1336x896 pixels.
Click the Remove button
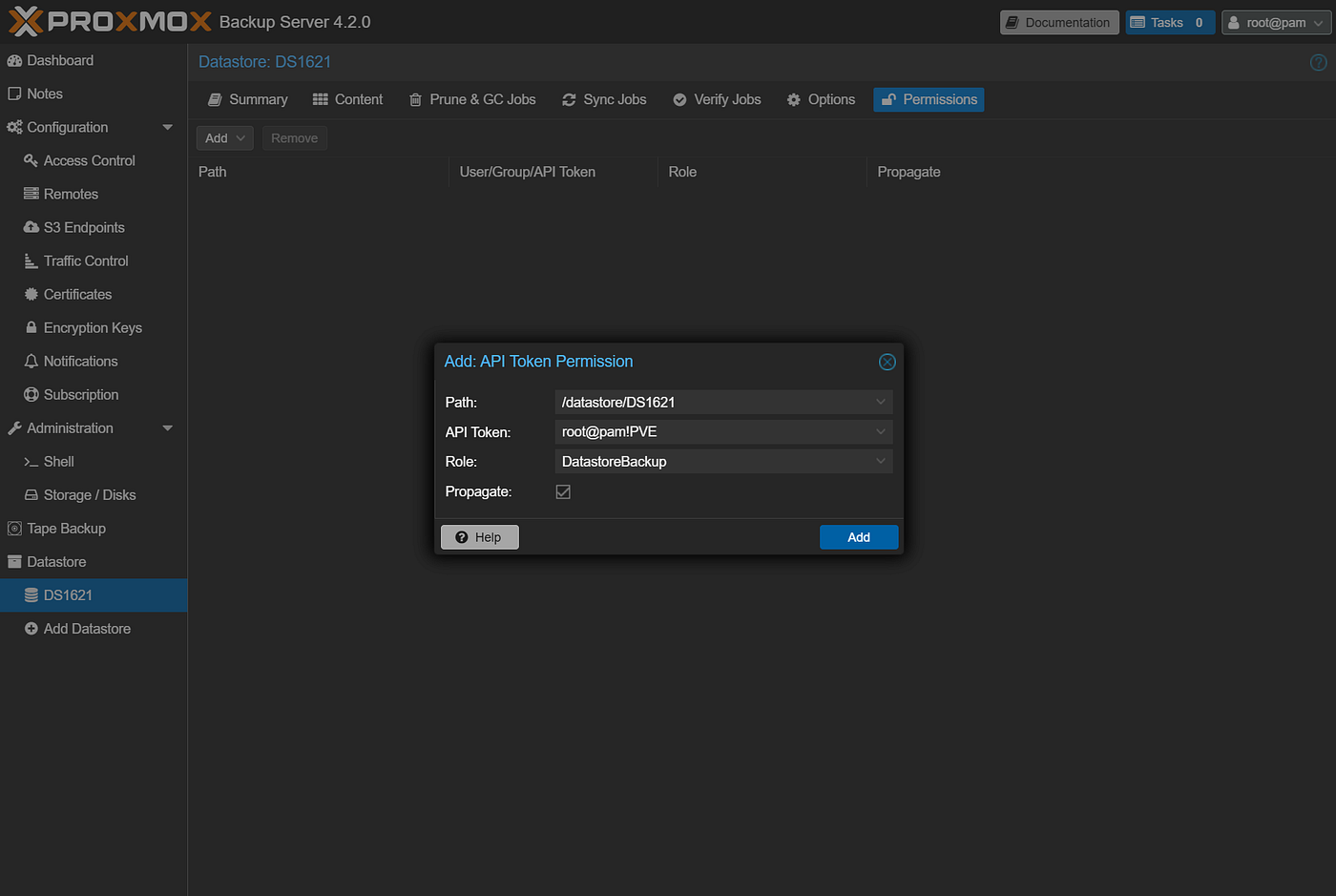coord(294,138)
